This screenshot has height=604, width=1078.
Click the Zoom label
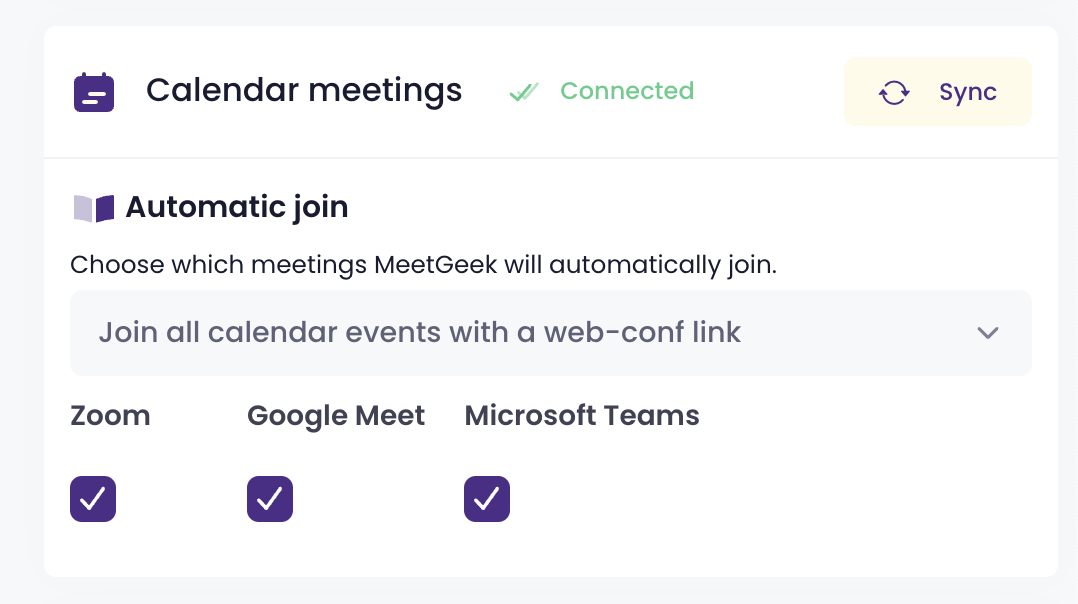[110, 416]
